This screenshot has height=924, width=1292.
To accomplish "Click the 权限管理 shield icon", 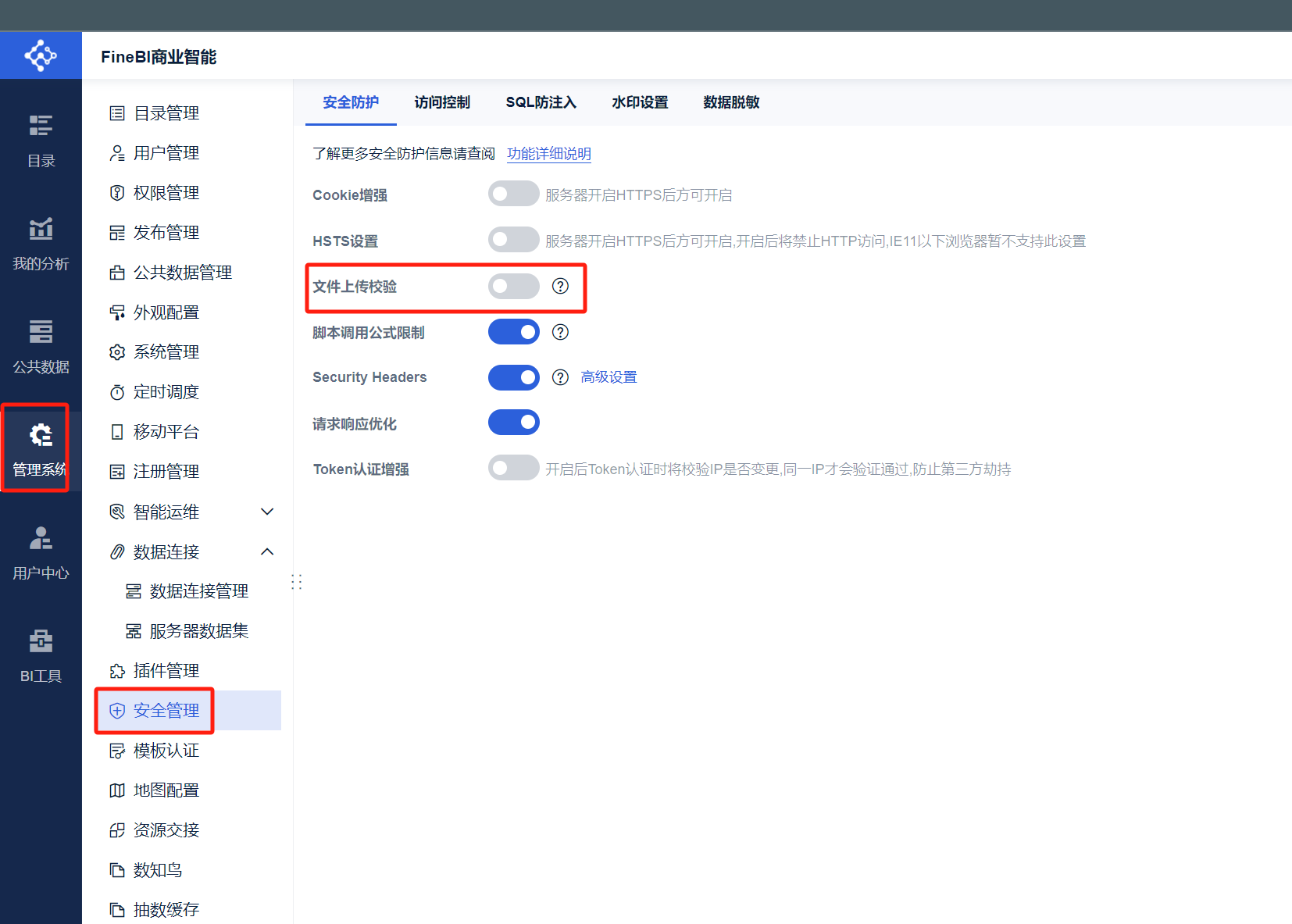I will pos(117,193).
